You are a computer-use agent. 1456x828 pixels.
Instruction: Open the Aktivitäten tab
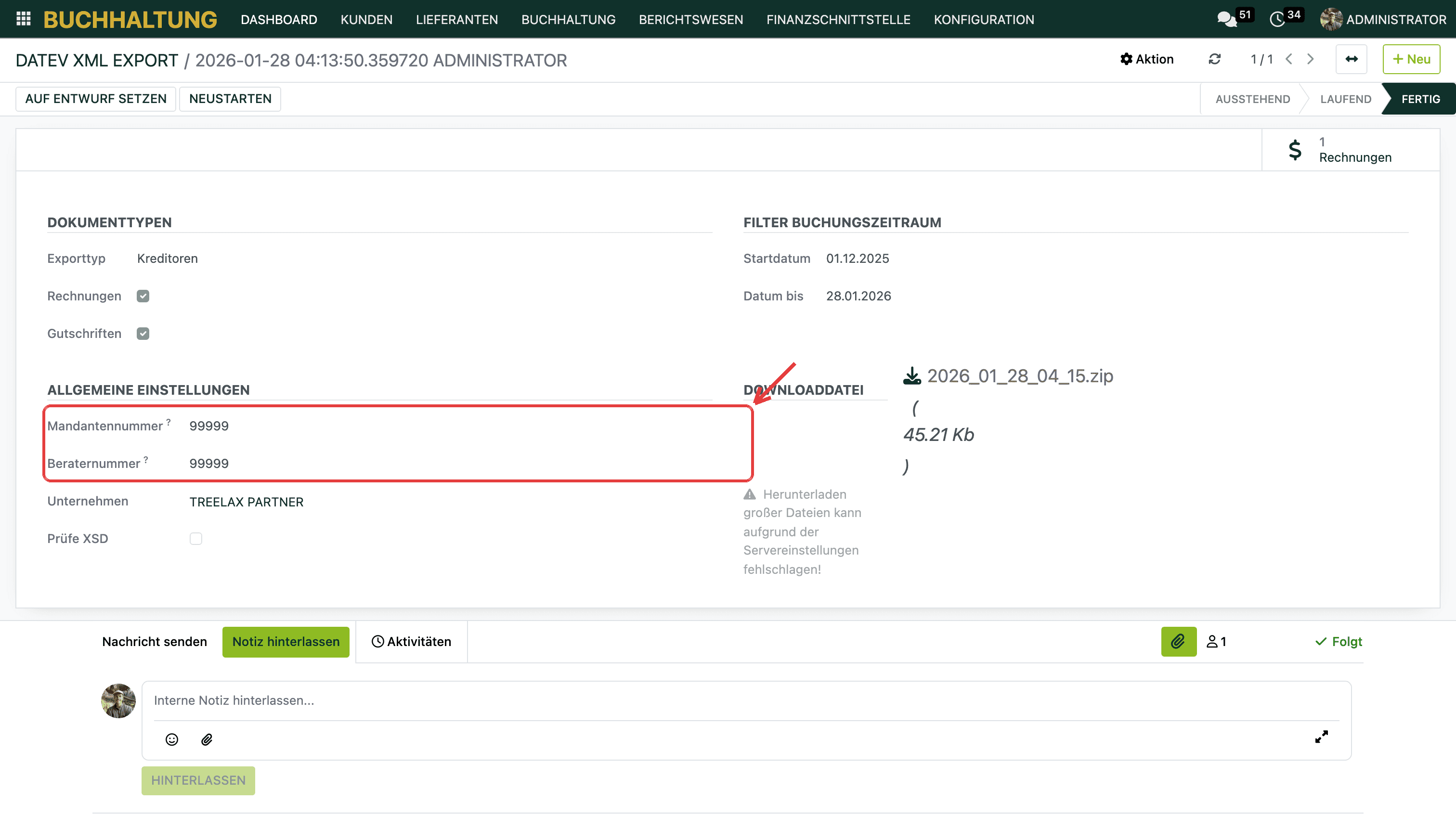tap(411, 642)
